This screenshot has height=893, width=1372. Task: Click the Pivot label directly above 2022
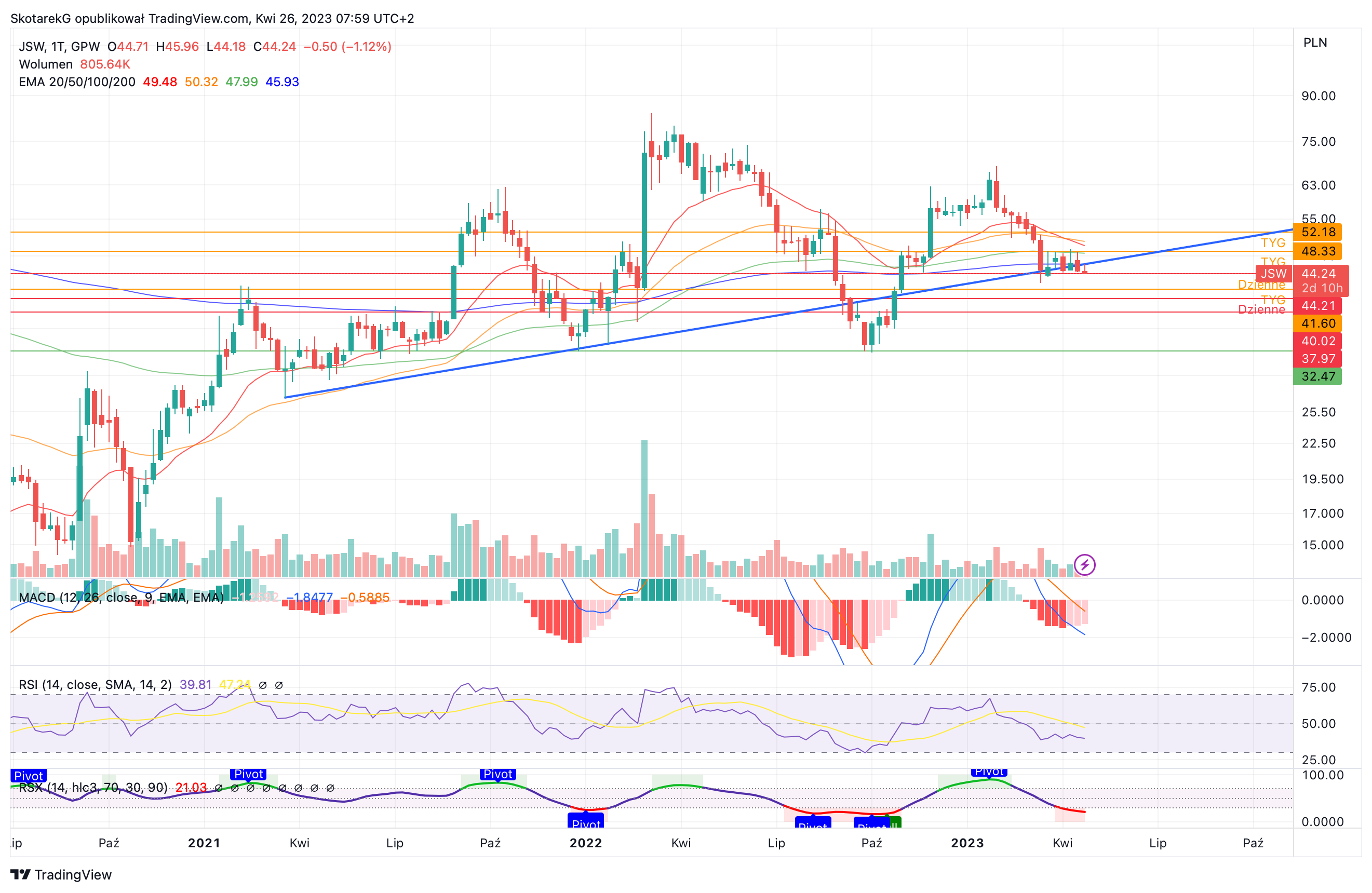(x=586, y=821)
